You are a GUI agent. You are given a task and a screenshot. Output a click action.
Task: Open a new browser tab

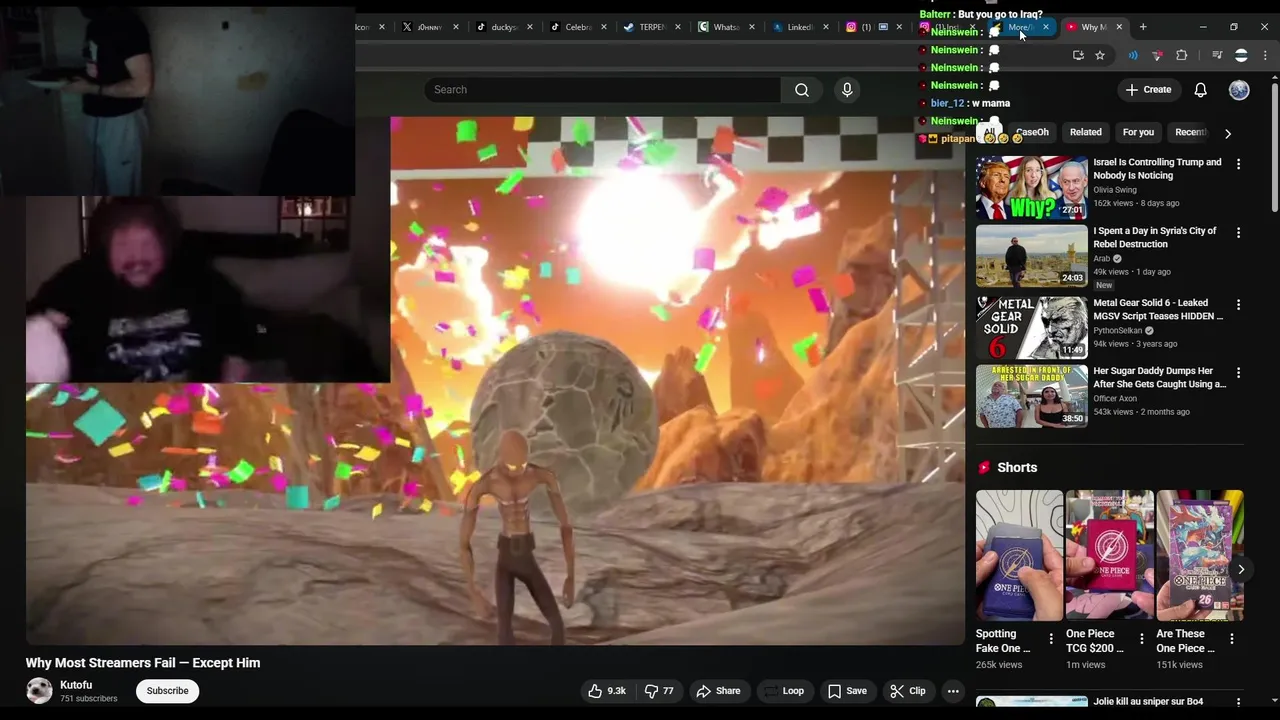tap(1143, 27)
